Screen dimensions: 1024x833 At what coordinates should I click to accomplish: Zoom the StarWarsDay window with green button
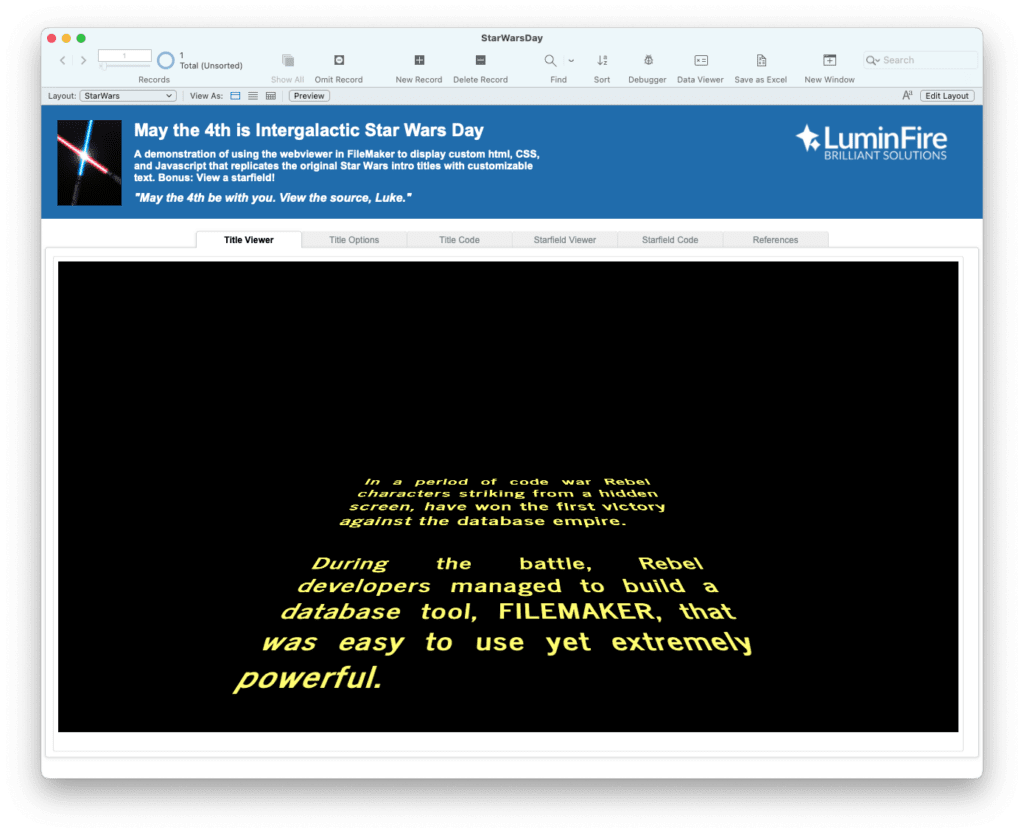click(81, 39)
